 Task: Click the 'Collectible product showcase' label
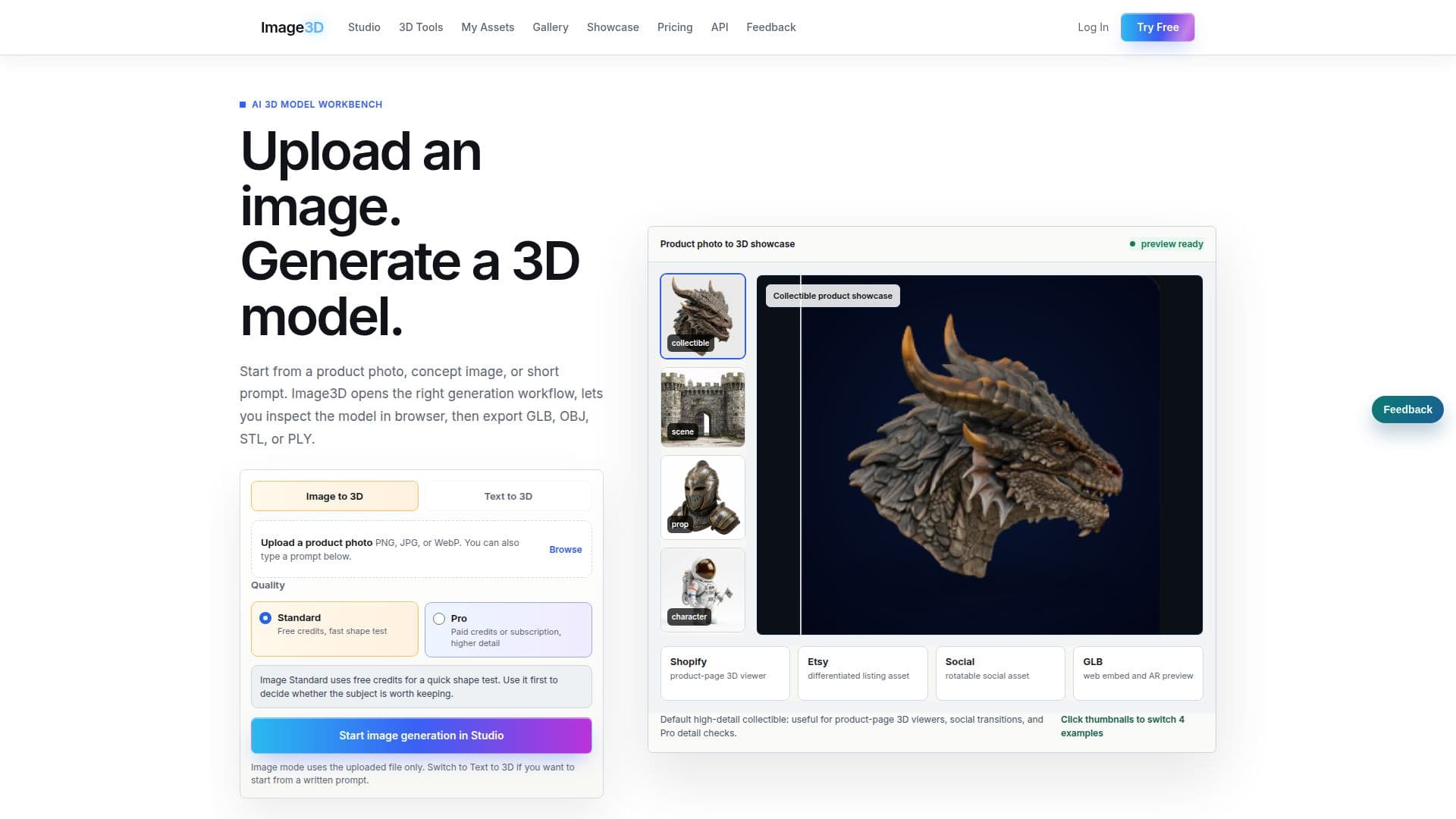[x=833, y=296]
